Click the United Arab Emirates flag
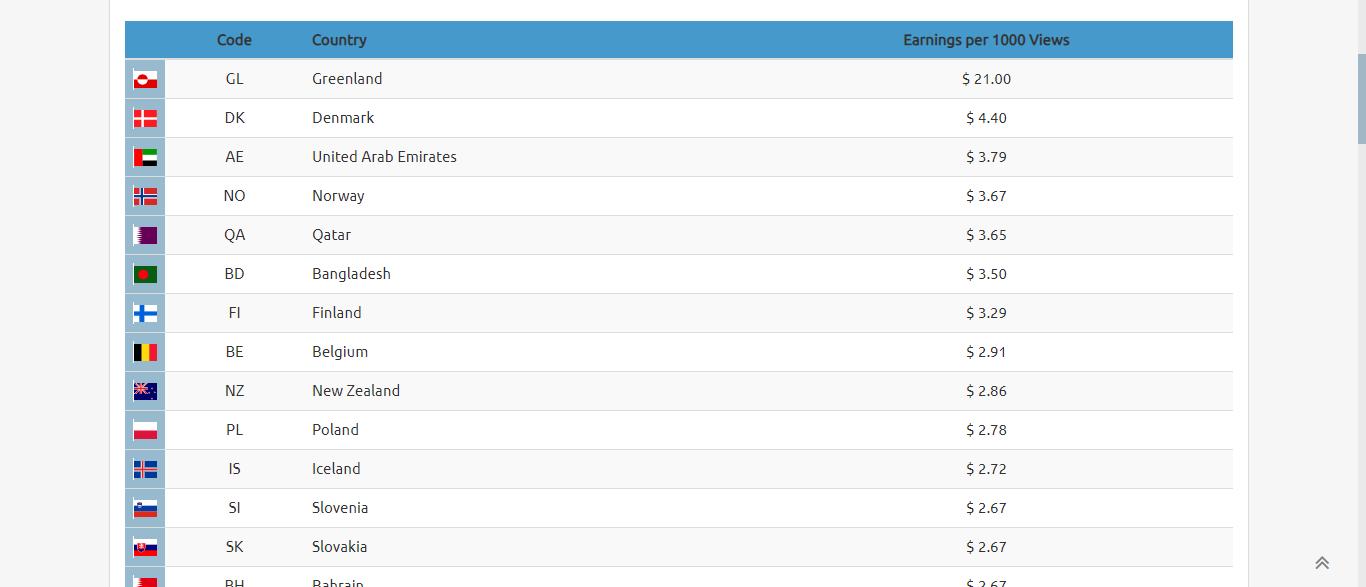This screenshot has height=587, width=1366. [x=145, y=157]
